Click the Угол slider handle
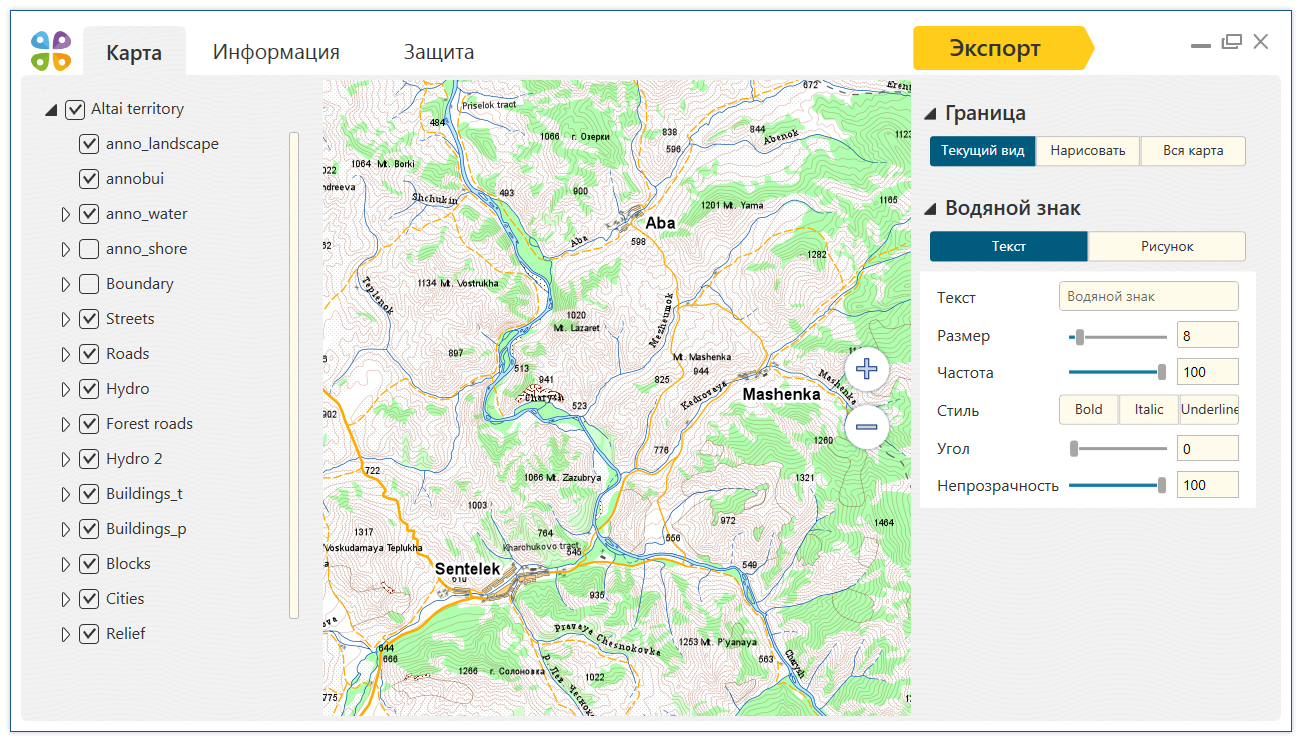 (1074, 449)
